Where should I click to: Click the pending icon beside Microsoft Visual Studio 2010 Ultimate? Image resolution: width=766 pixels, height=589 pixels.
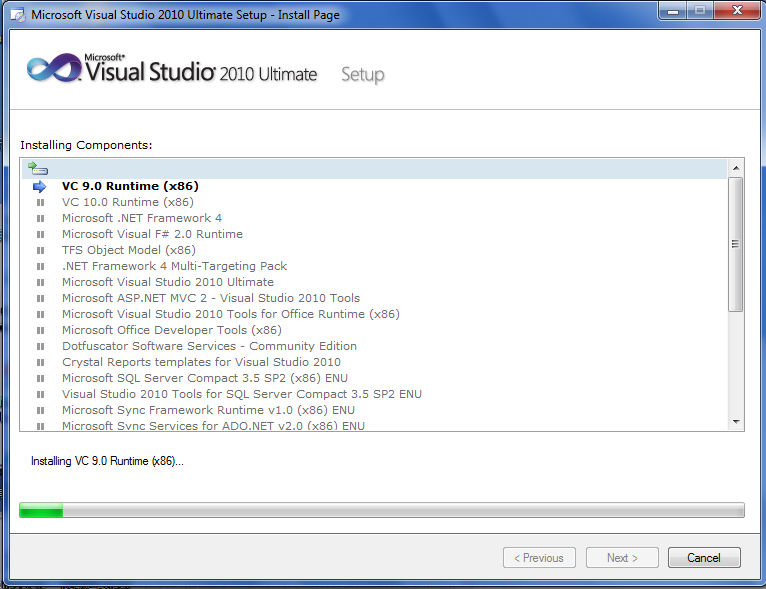(x=41, y=282)
